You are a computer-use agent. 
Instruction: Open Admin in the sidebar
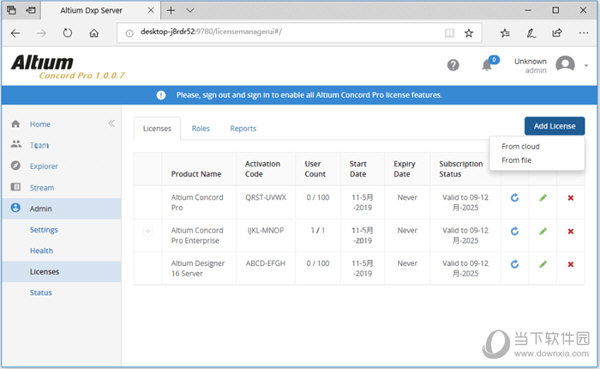point(41,208)
